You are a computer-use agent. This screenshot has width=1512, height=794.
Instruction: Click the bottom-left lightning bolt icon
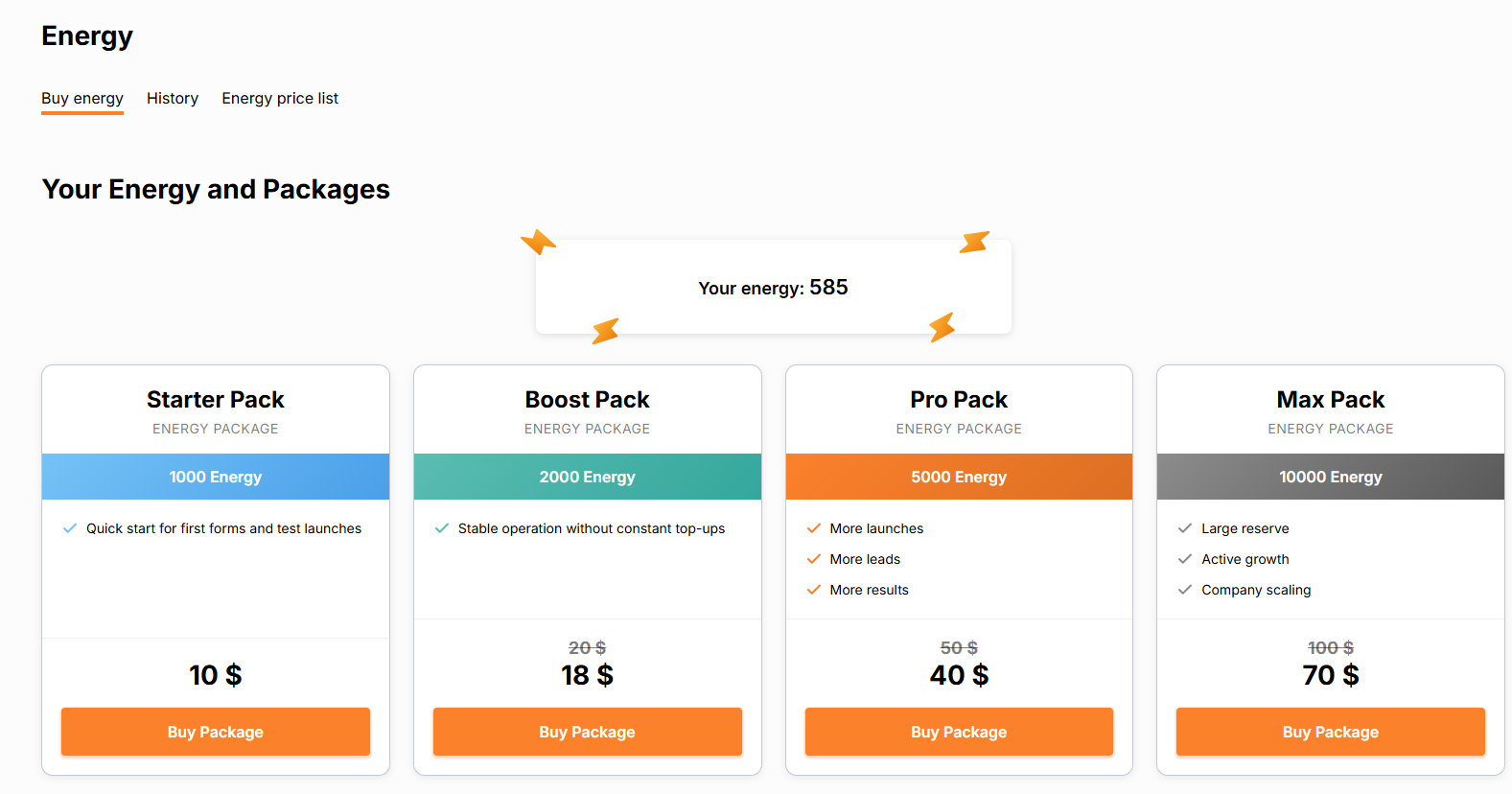tap(605, 331)
